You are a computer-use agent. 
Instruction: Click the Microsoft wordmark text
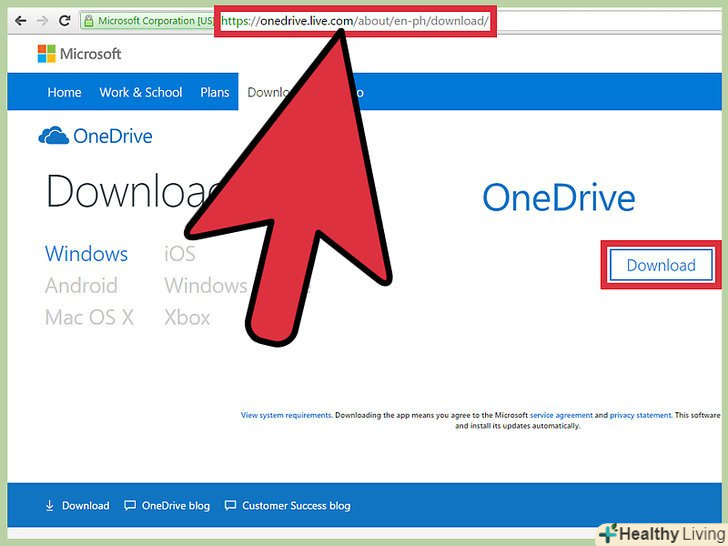click(x=91, y=54)
